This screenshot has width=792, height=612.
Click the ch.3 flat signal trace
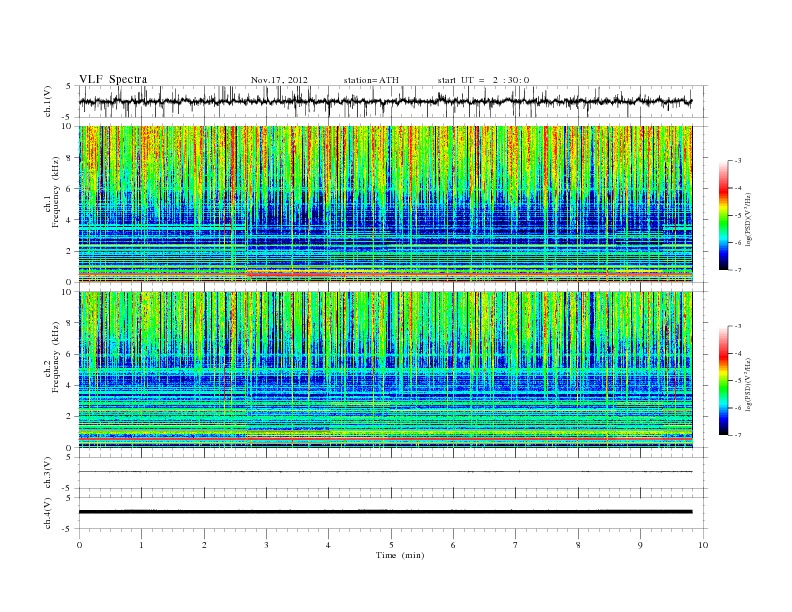(x=385, y=472)
